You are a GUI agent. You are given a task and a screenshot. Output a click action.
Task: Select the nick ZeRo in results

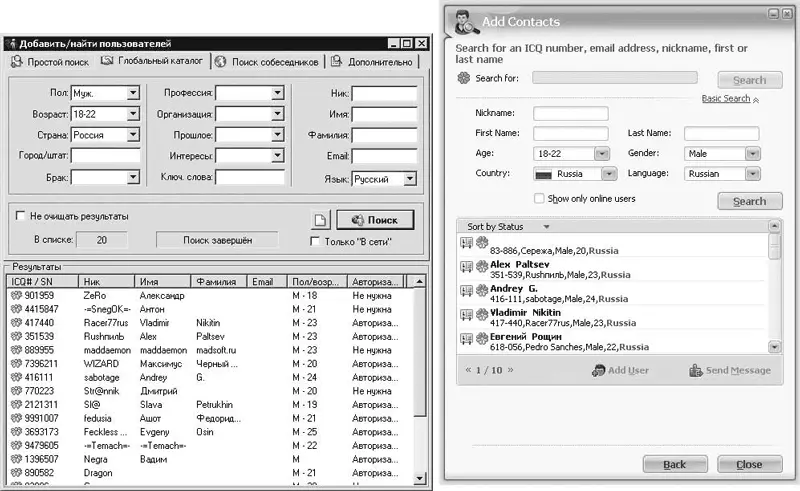[95, 296]
